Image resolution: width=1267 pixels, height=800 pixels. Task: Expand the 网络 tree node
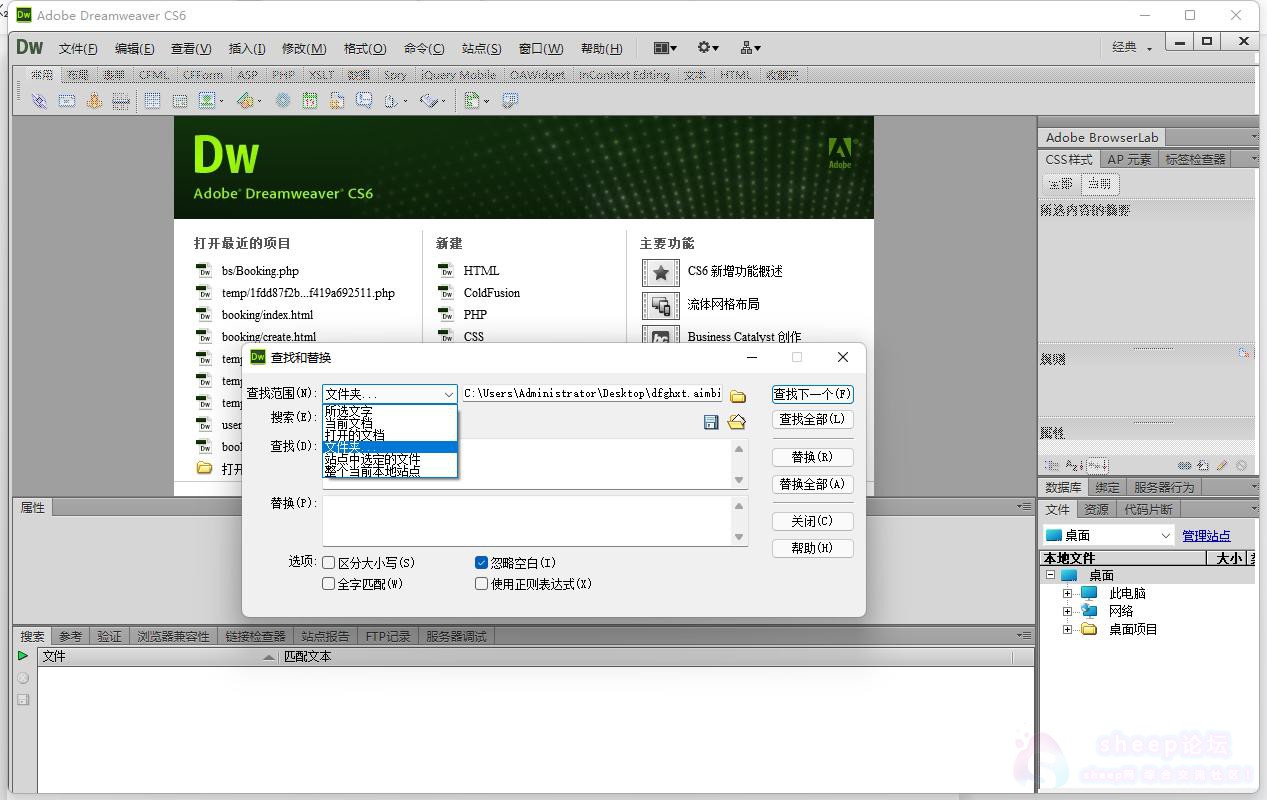[x=1067, y=611]
